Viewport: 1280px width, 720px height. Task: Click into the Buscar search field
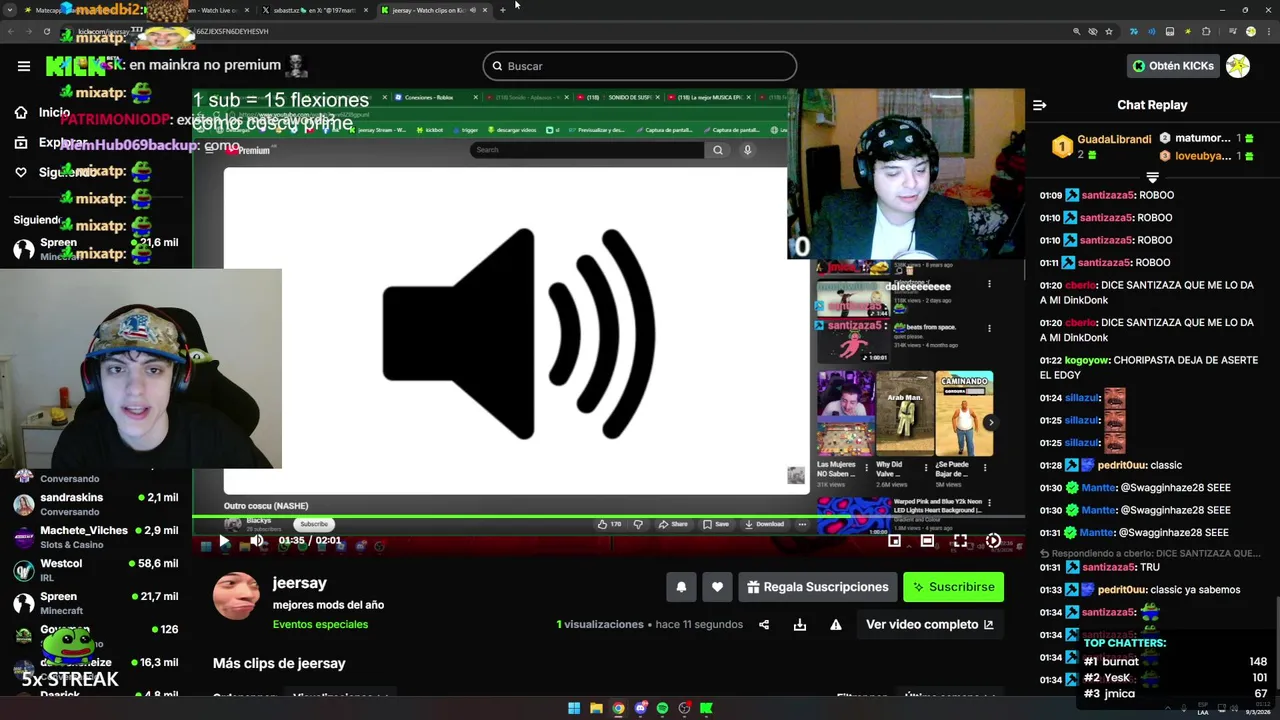pyautogui.click(x=640, y=66)
